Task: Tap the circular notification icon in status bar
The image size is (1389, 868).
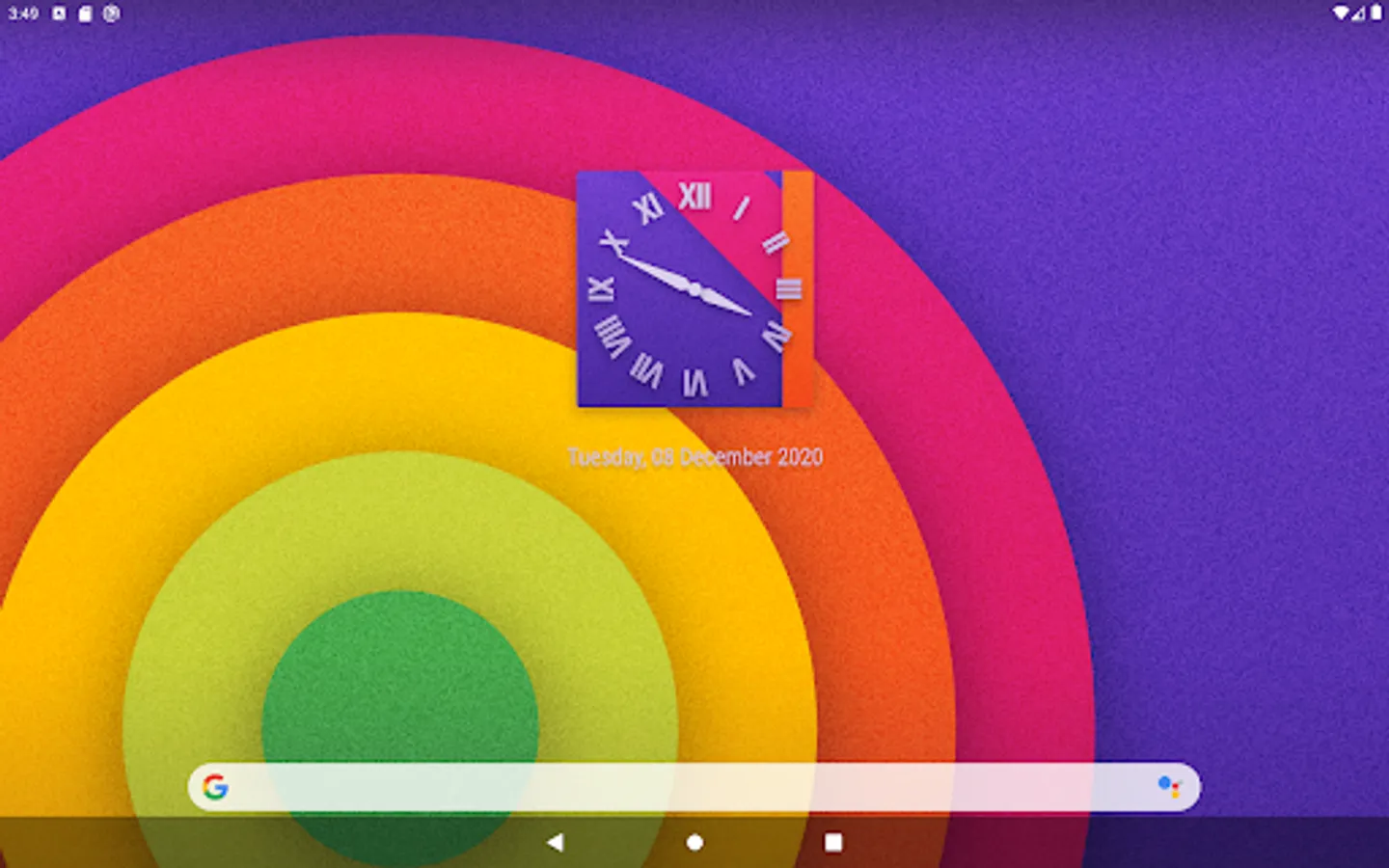Action: [112, 14]
